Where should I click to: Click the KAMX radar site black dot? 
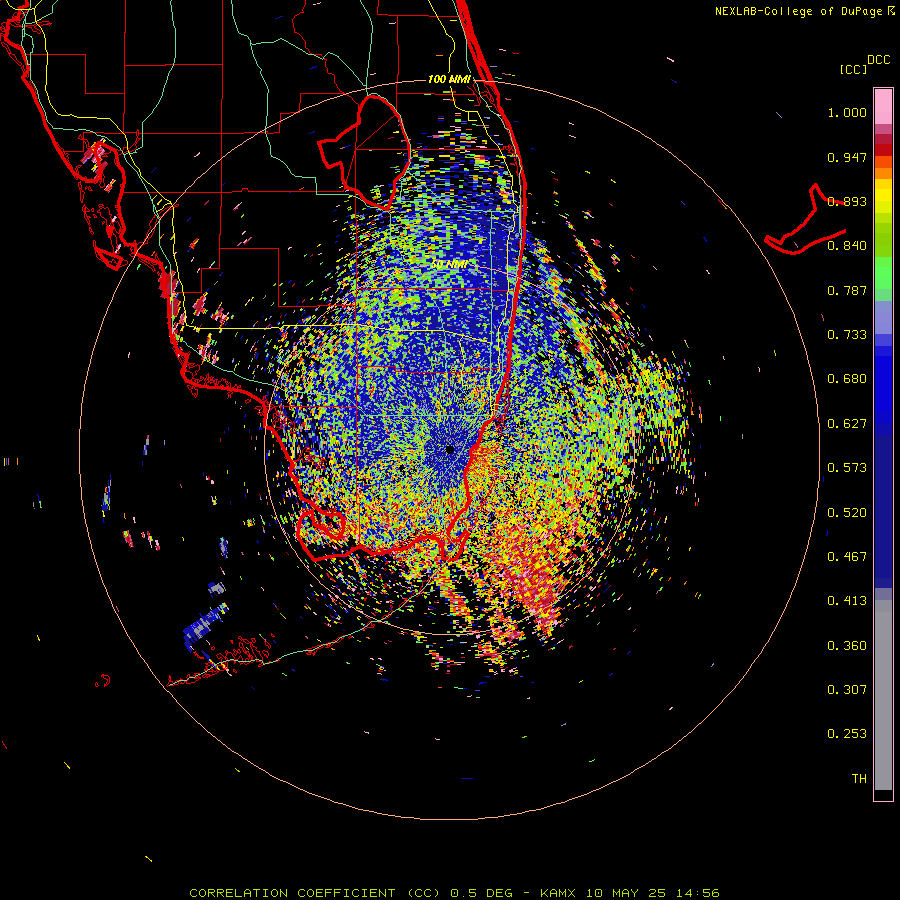(450, 450)
